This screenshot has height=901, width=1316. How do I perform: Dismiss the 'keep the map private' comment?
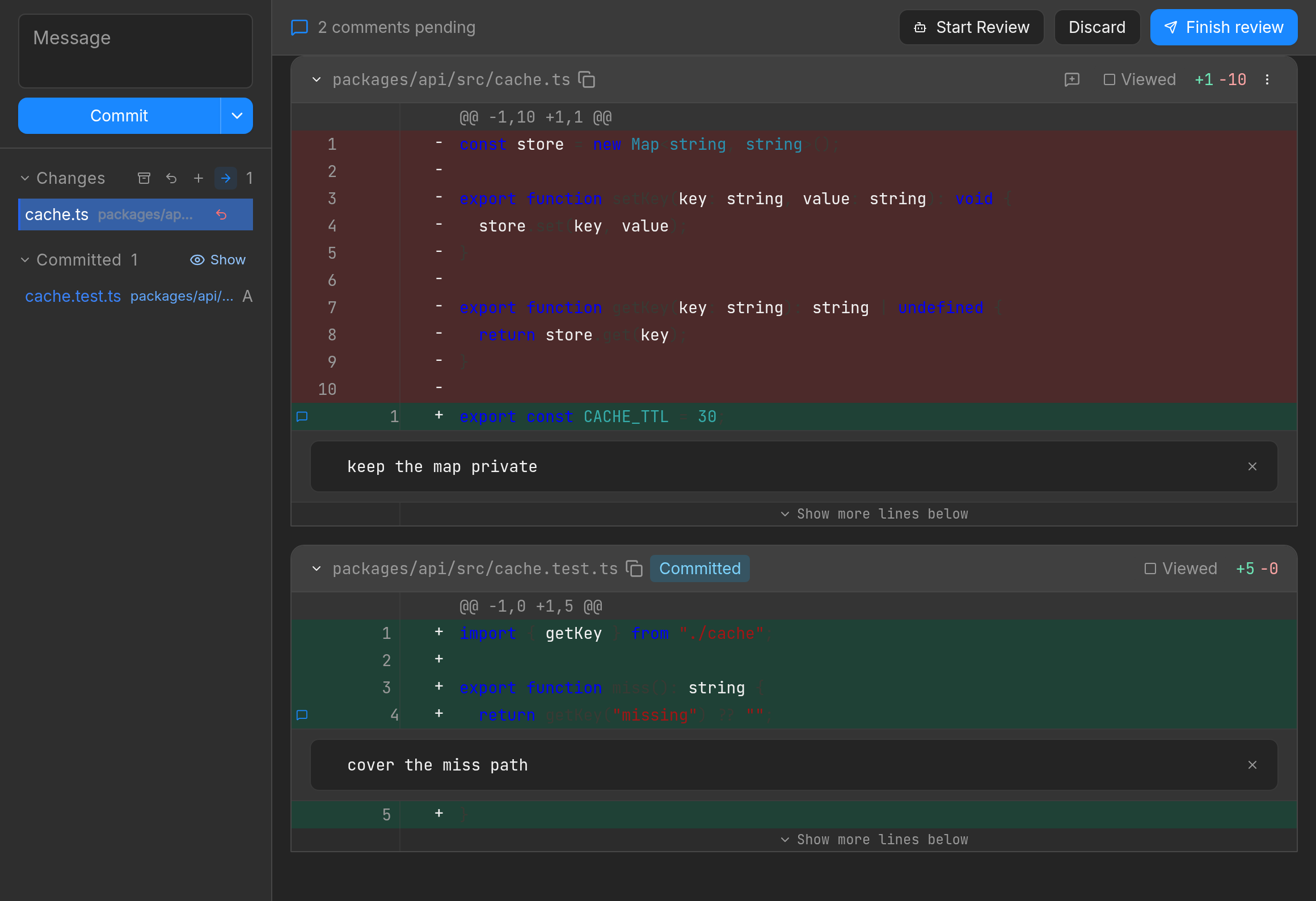tap(1252, 466)
